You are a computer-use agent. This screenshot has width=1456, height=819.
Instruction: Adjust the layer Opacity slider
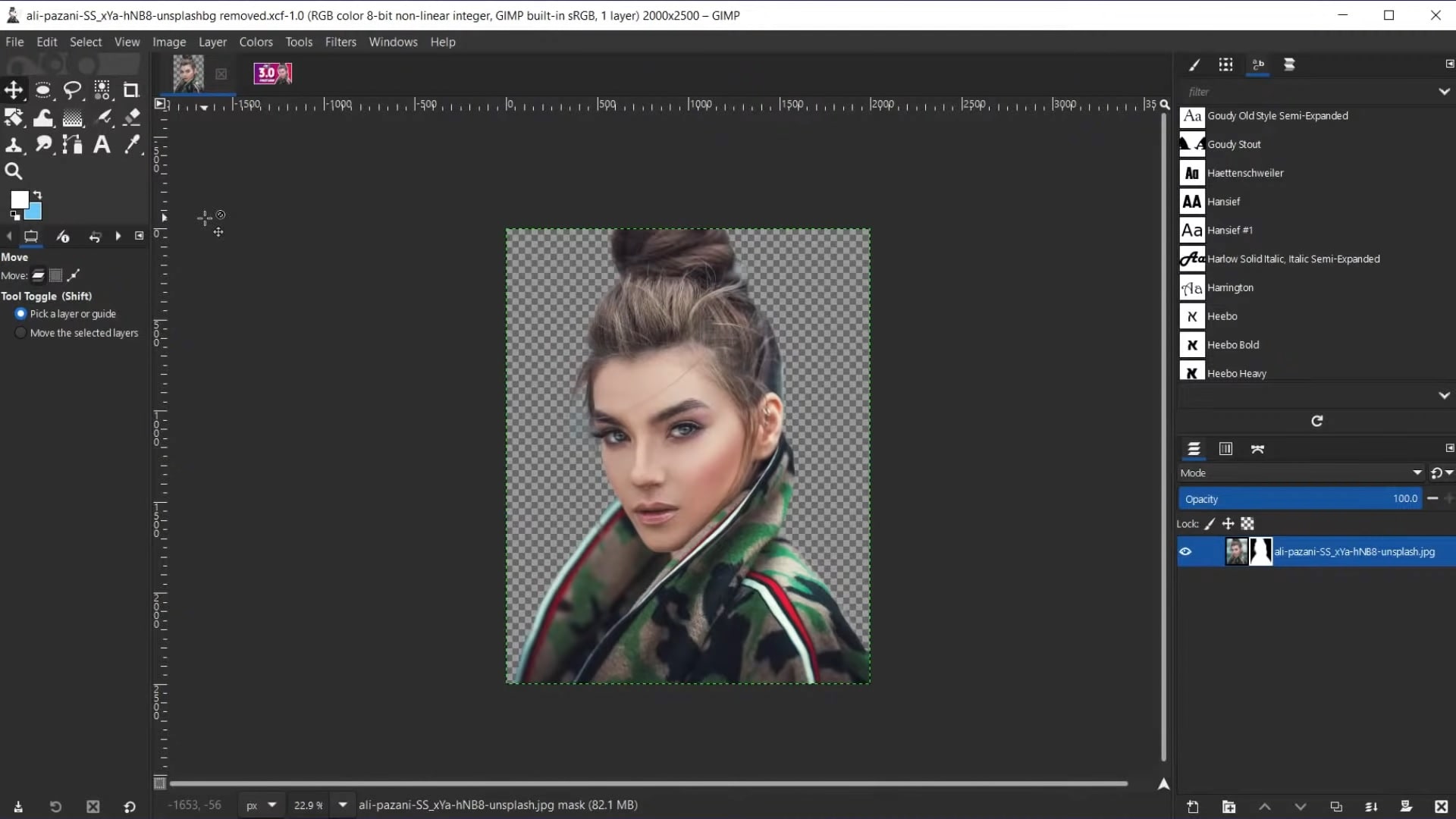pos(1298,499)
